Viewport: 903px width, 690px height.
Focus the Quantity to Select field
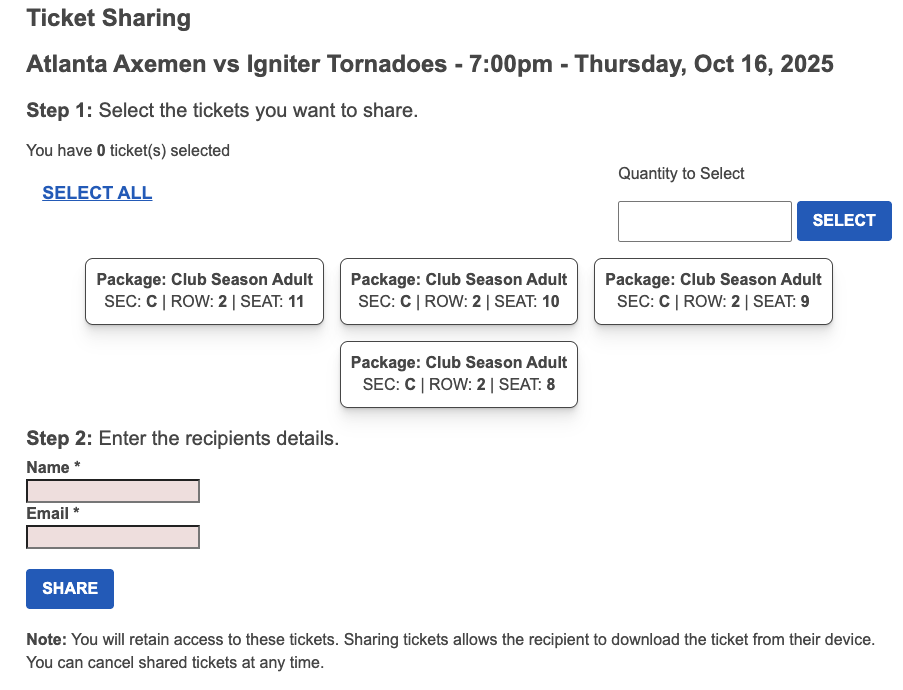[704, 221]
